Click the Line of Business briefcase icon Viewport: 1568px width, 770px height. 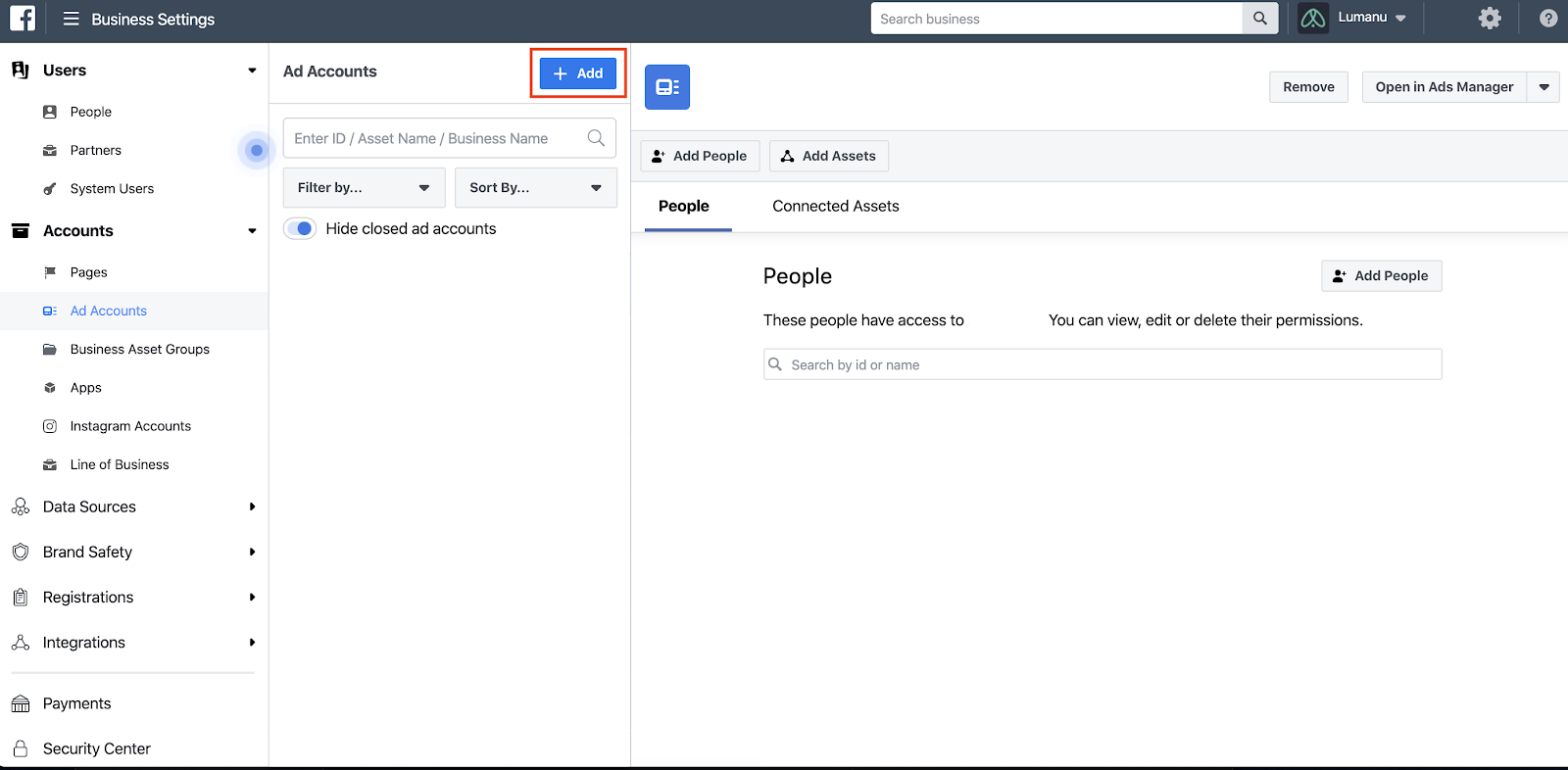tap(50, 464)
